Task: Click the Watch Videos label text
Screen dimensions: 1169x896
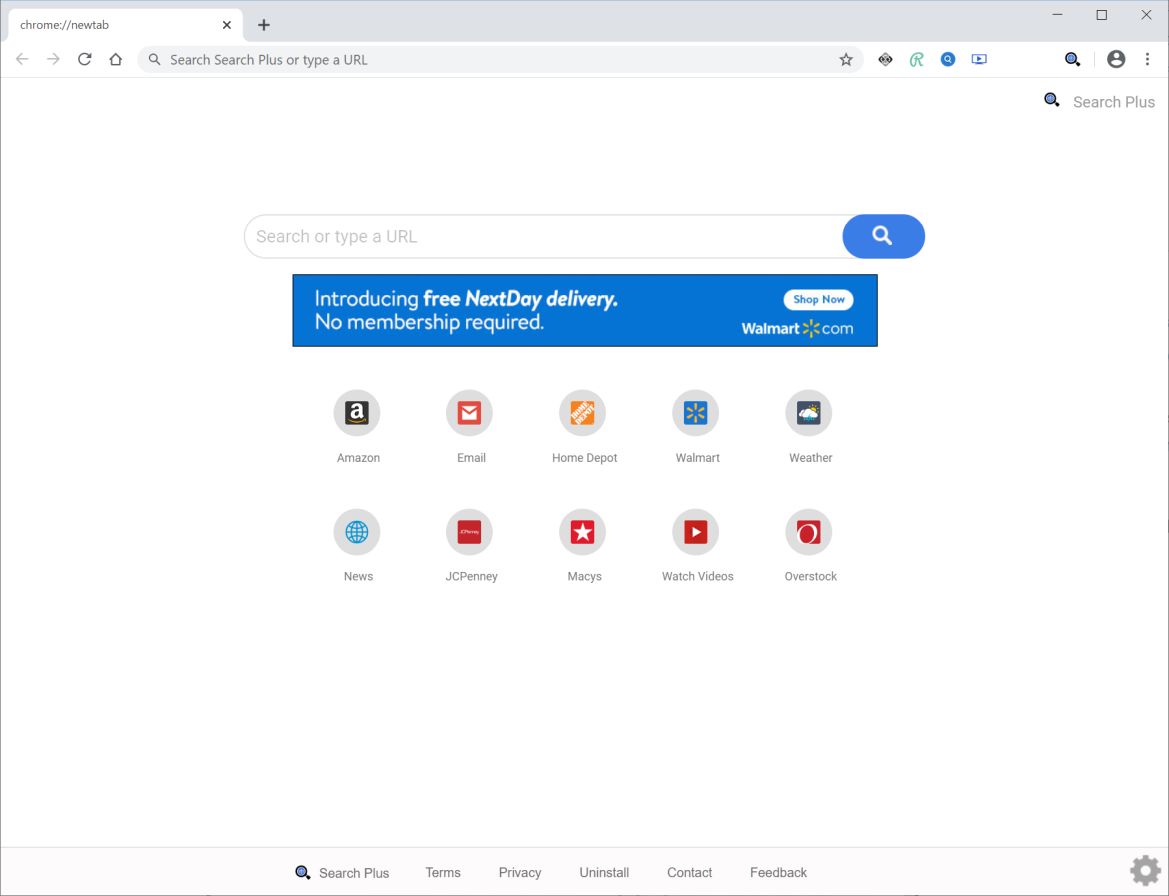Action: (x=698, y=576)
